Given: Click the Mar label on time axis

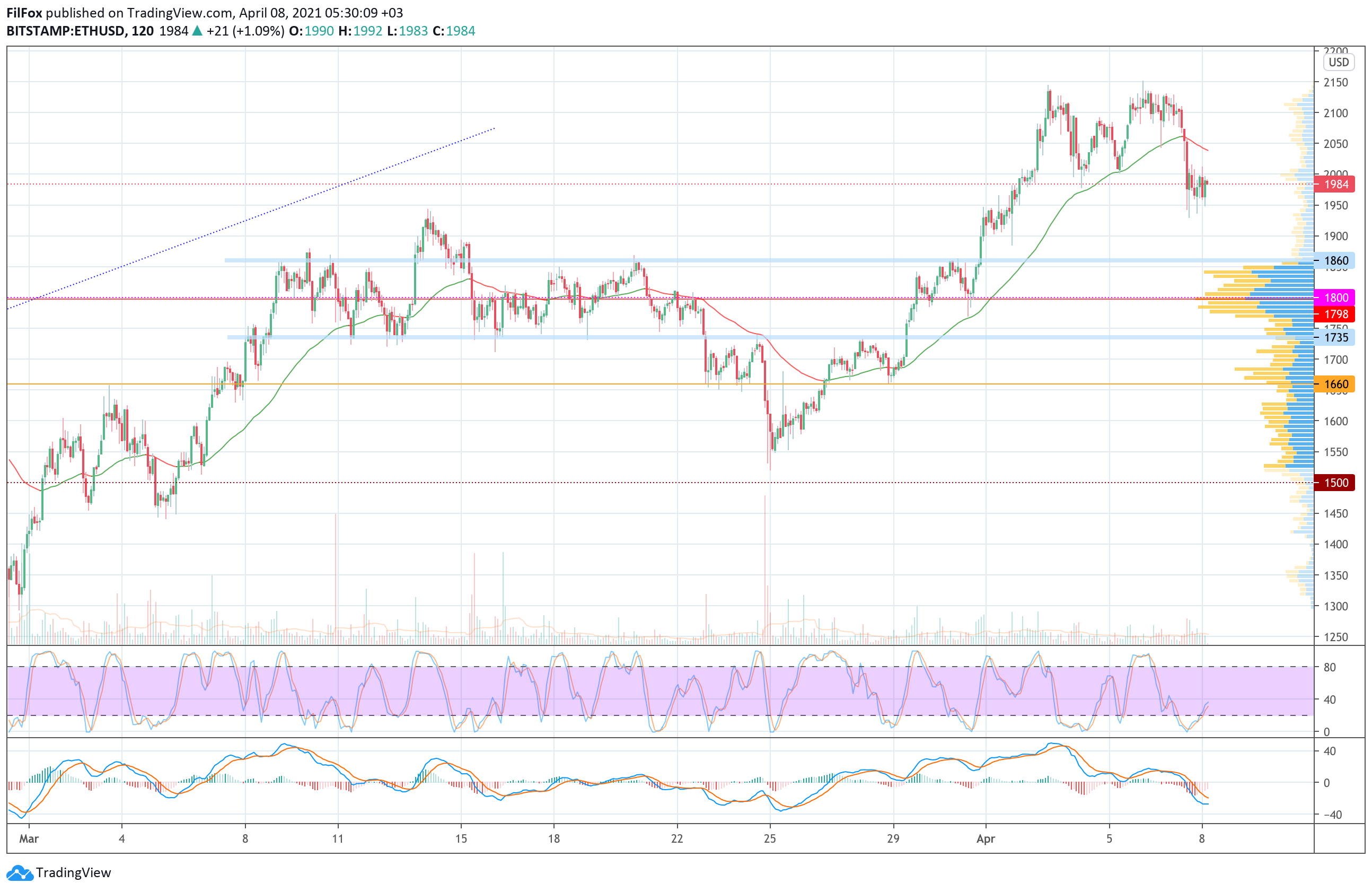Looking at the screenshot, I should [x=29, y=839].
